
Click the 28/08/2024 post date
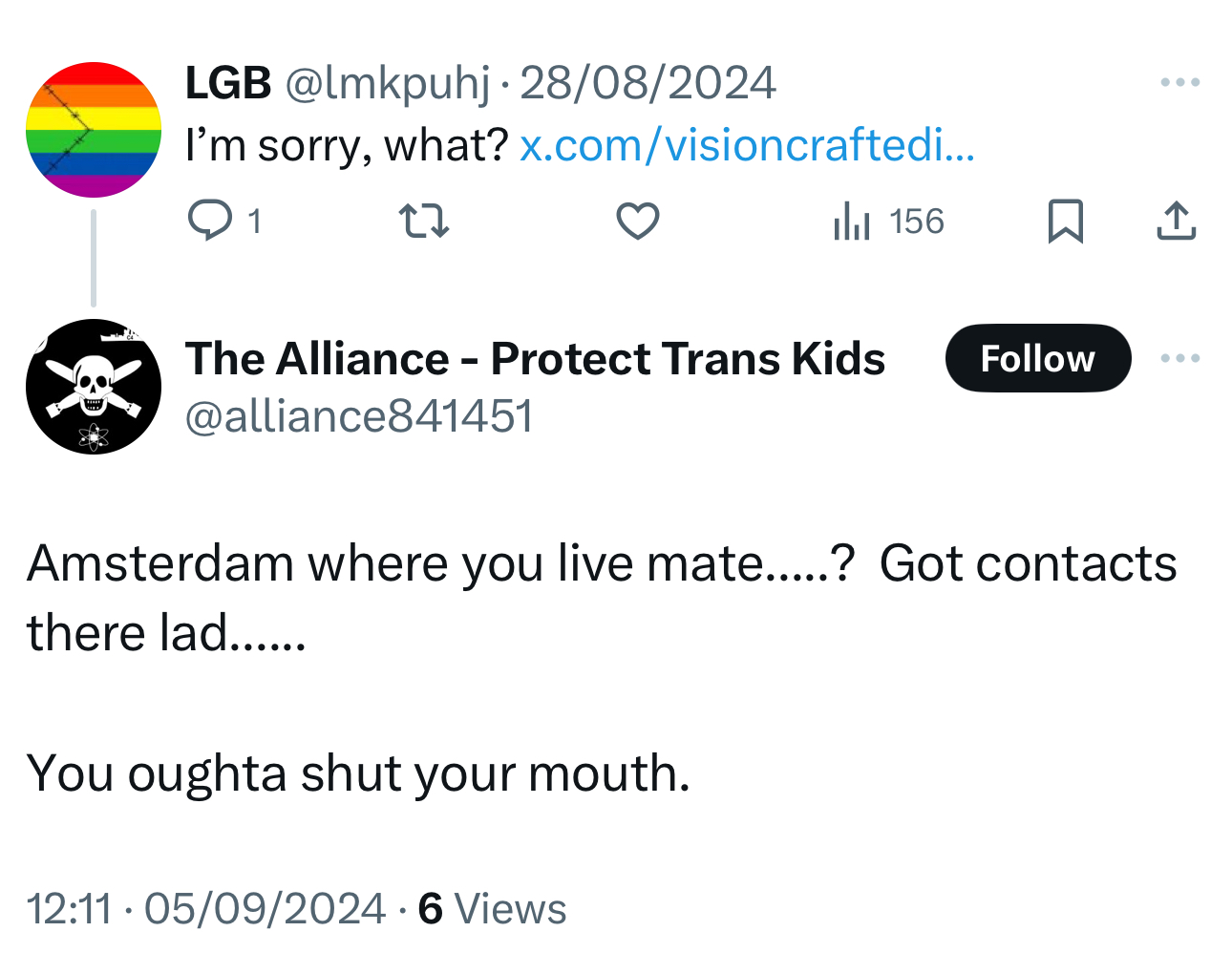click(x=648, y=83)
